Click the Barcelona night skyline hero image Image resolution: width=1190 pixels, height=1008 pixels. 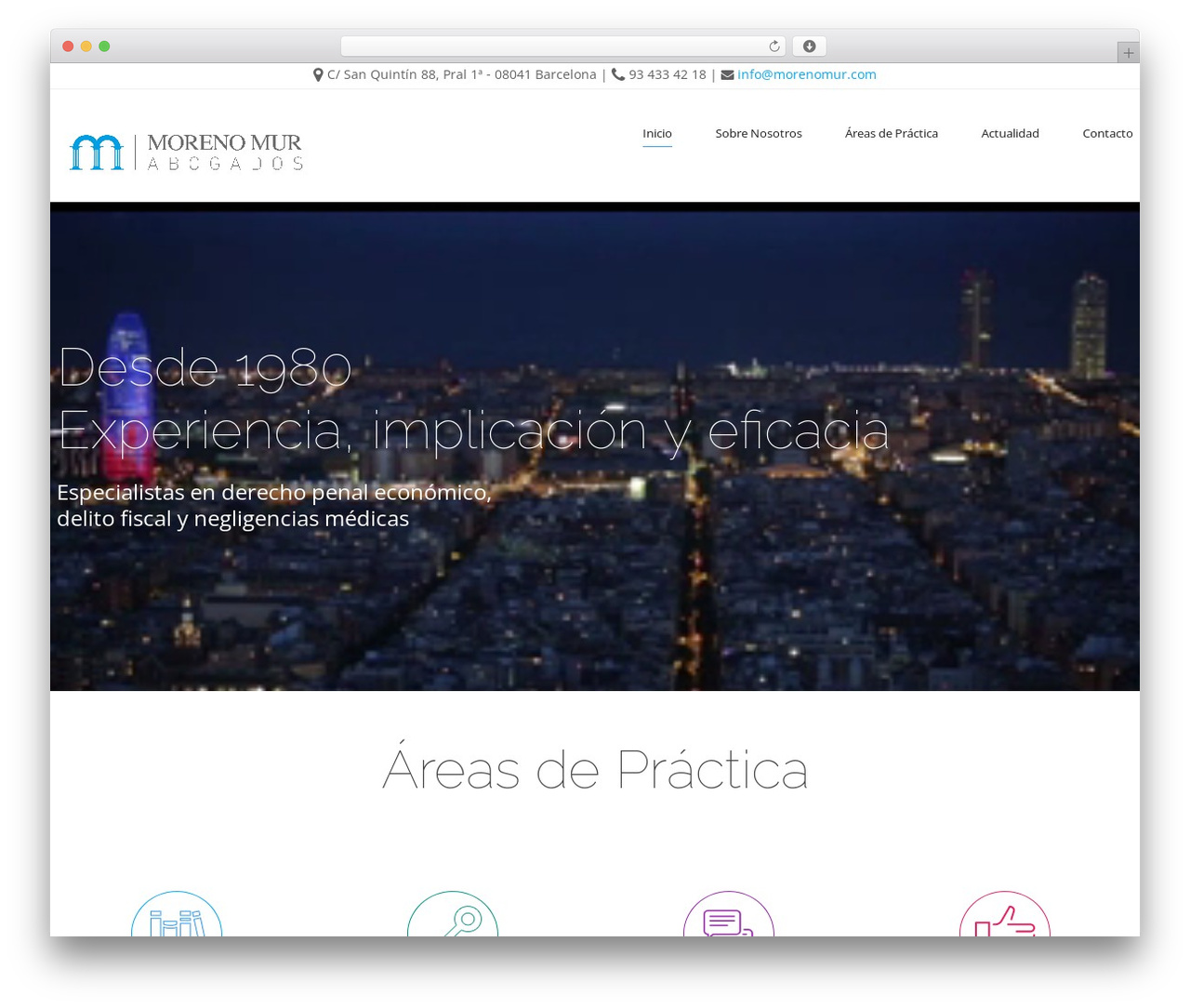pyautogui.click(x=595, y=446)
